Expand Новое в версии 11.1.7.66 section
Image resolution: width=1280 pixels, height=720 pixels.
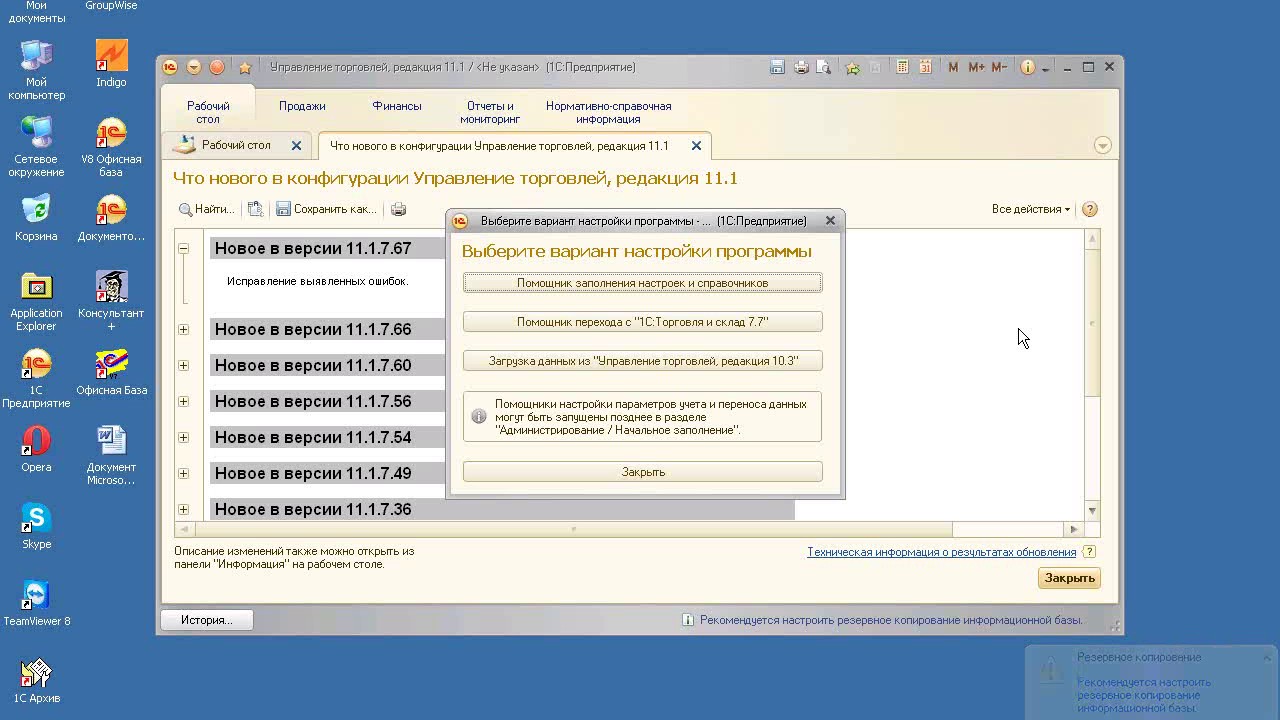[183, 329]
